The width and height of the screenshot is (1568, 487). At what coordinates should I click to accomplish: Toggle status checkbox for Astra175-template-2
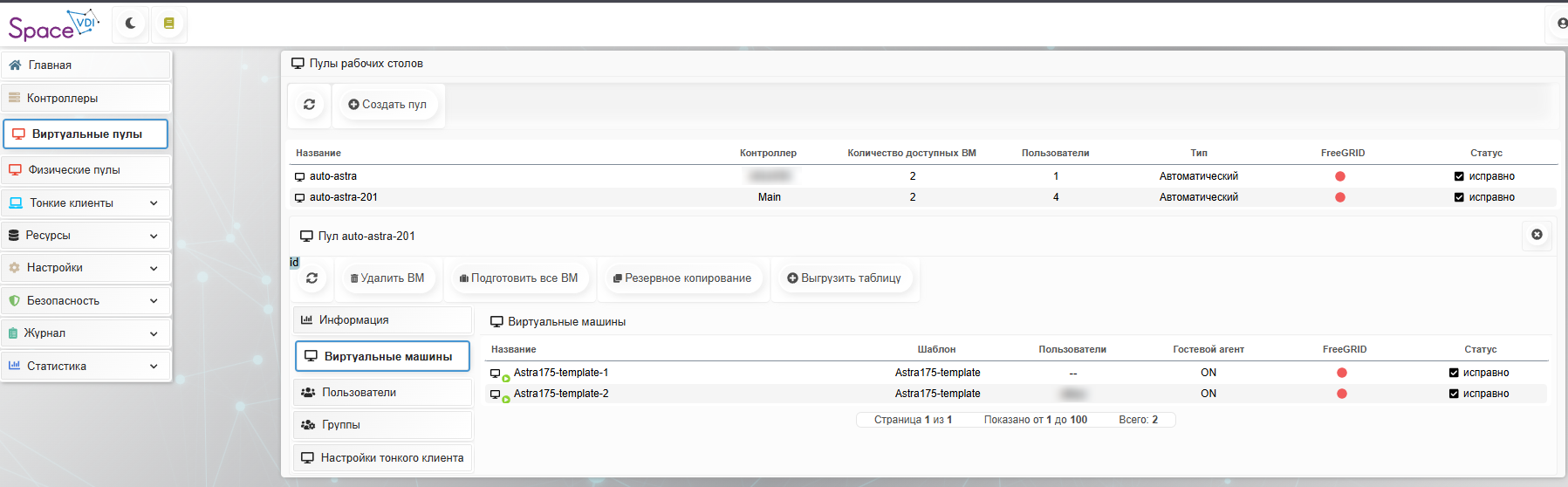coord(1454,394)
